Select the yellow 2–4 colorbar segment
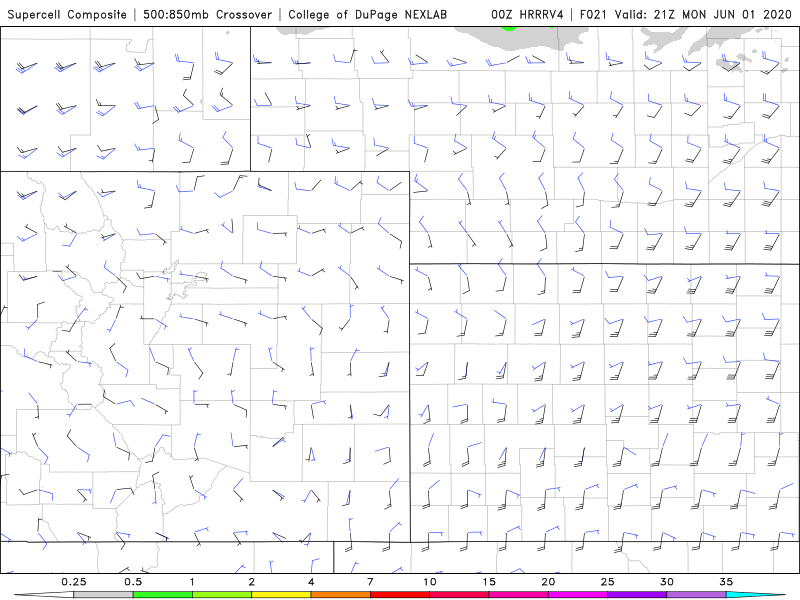The width and height of the screenshot is (800, 600). click(x=281, y=595)
